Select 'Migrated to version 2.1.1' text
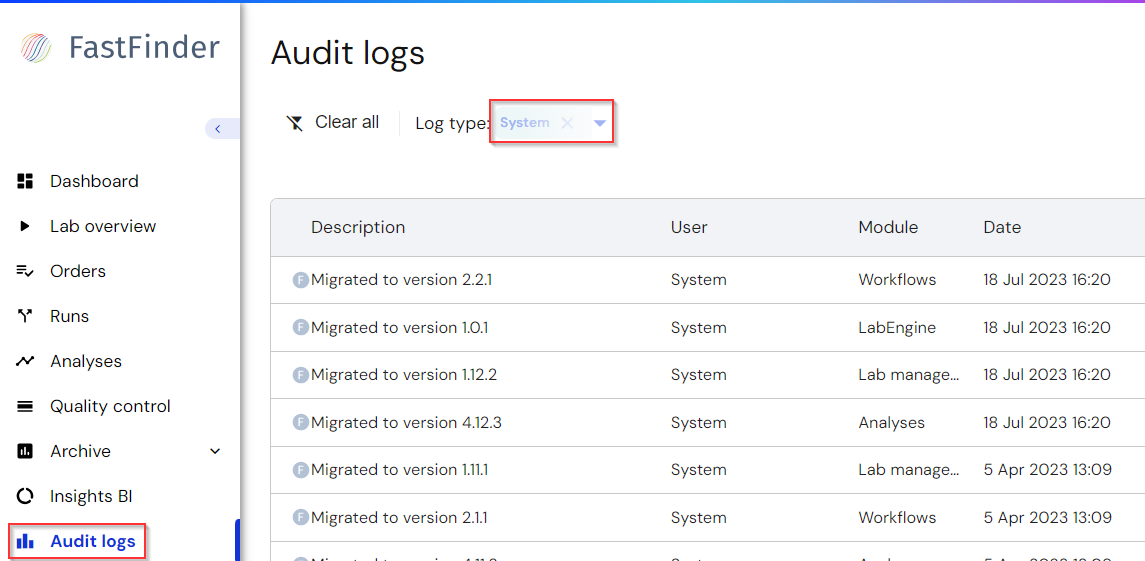 click(x=399, y=517)
